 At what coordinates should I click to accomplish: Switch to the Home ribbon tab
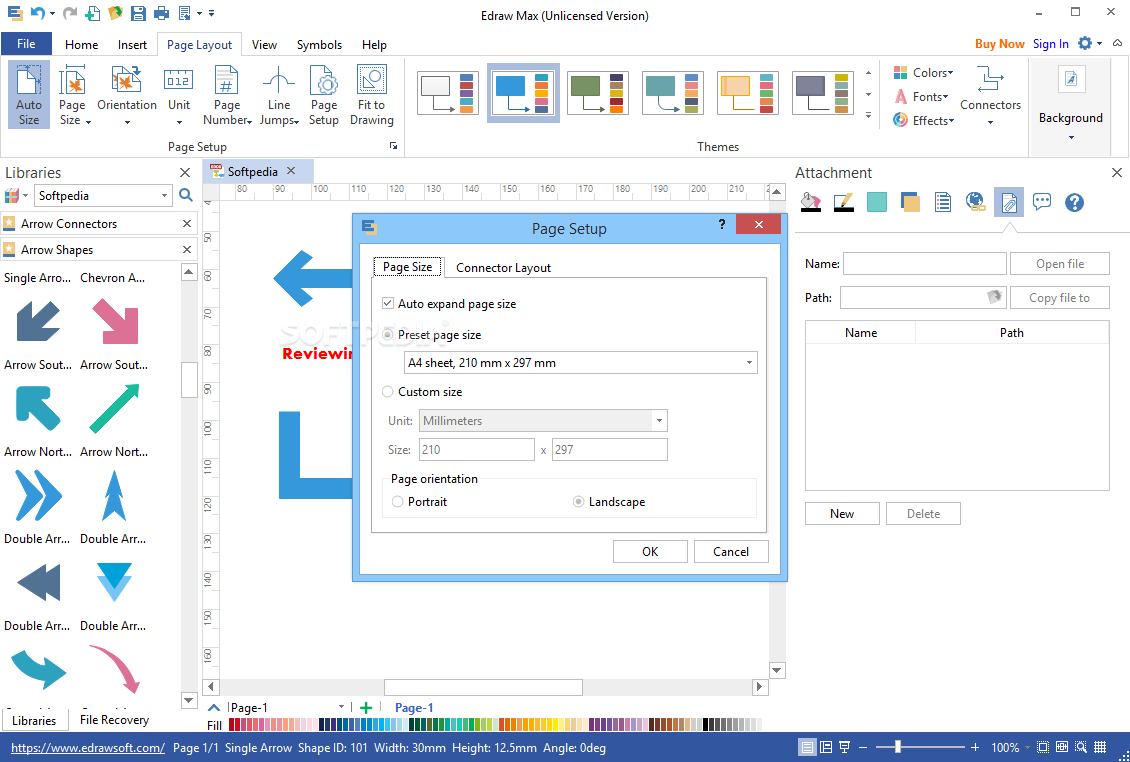pos(81,45)
